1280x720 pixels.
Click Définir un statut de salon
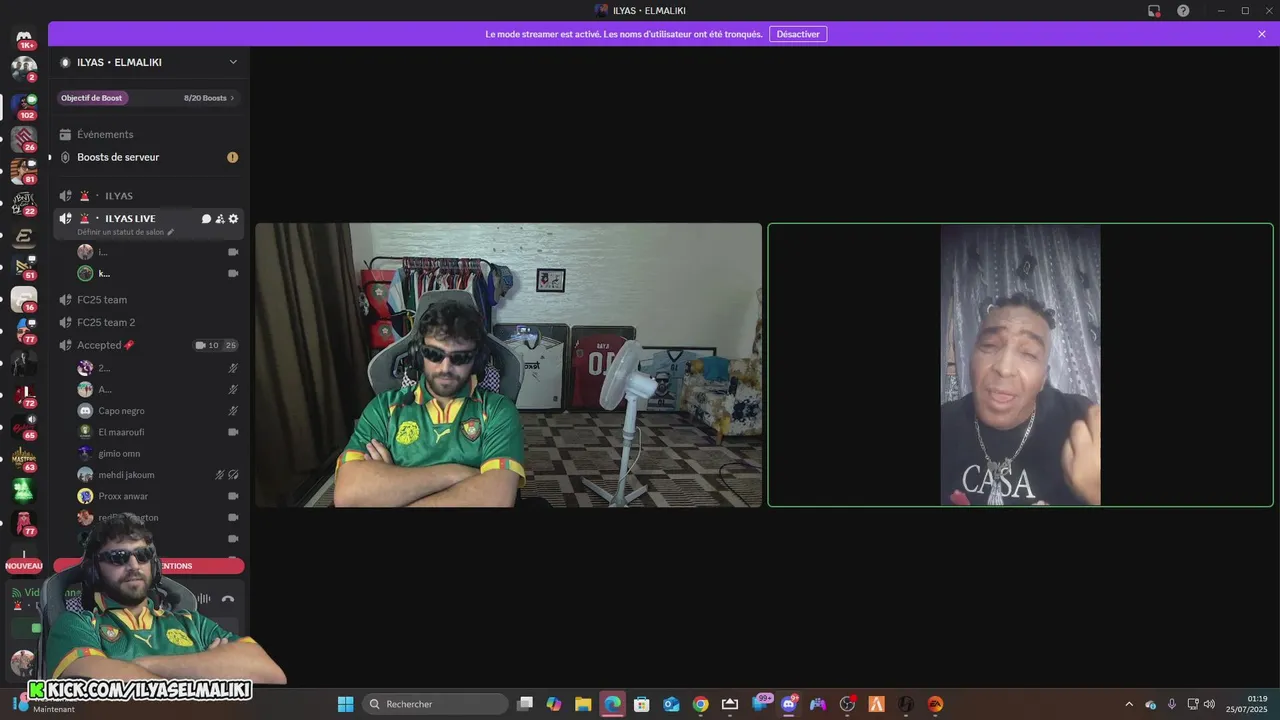120,232
